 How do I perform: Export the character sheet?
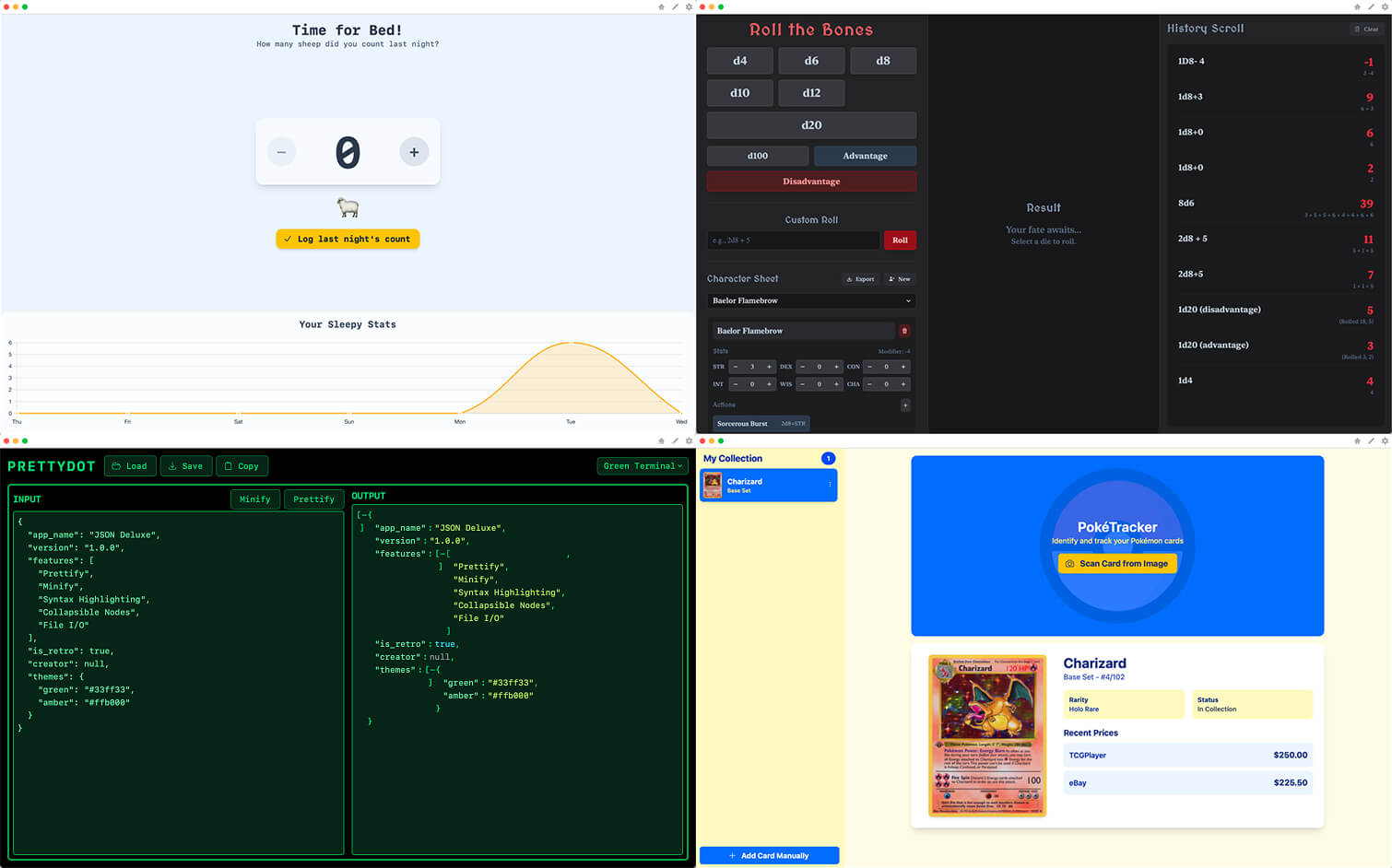(859, 278)
